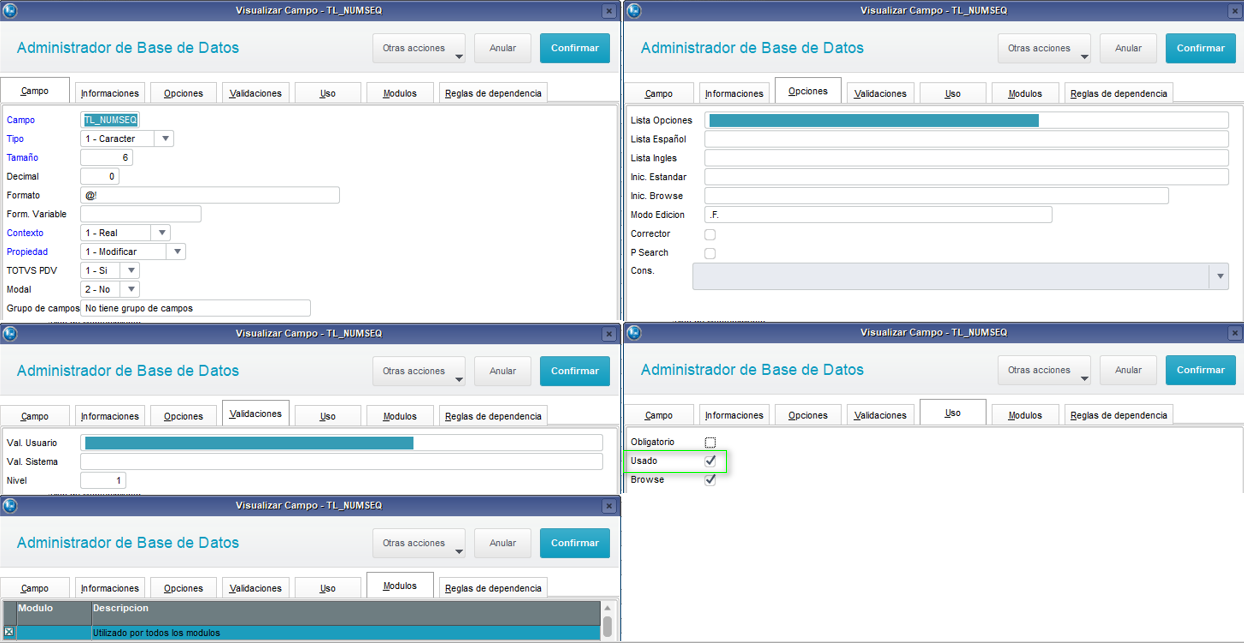Click Anular in the Campo-tab window

503,48
